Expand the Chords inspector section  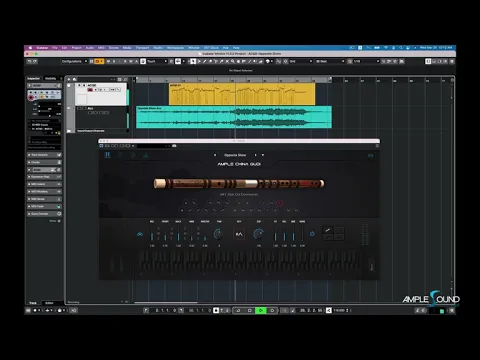44,162
